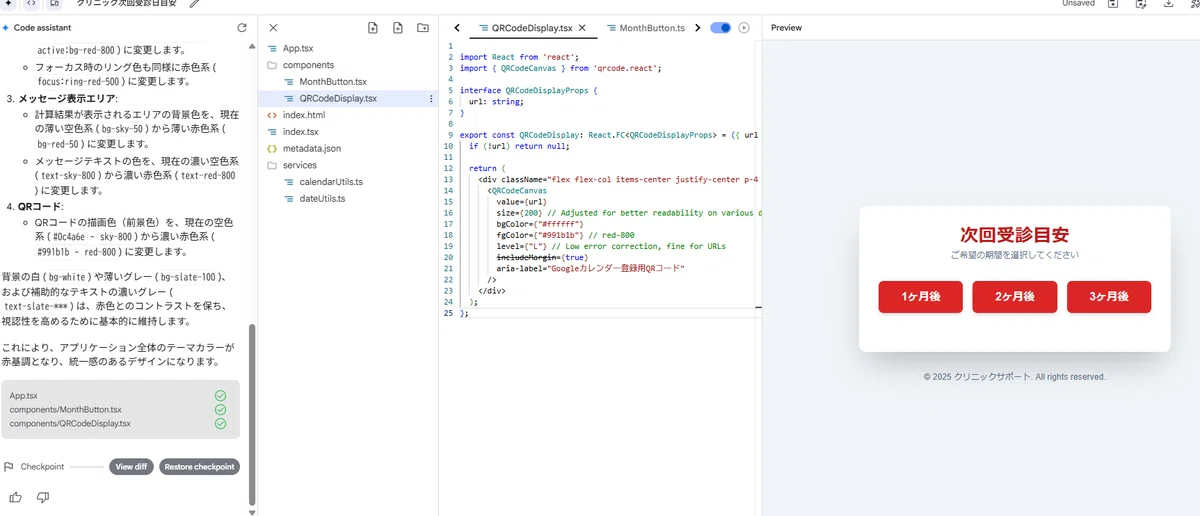Open dateUtils.ts in the file tree

point(322,198)
